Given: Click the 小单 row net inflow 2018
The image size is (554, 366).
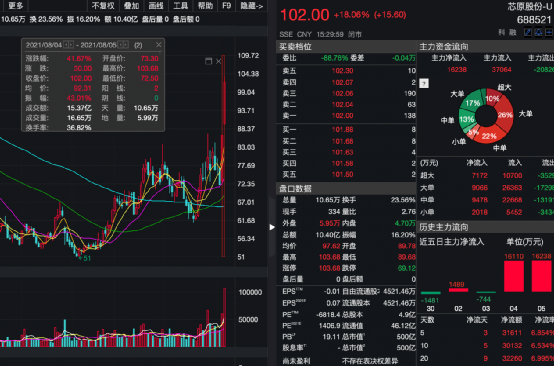Looking at the screenshot, I should click(x=479, y=212).
